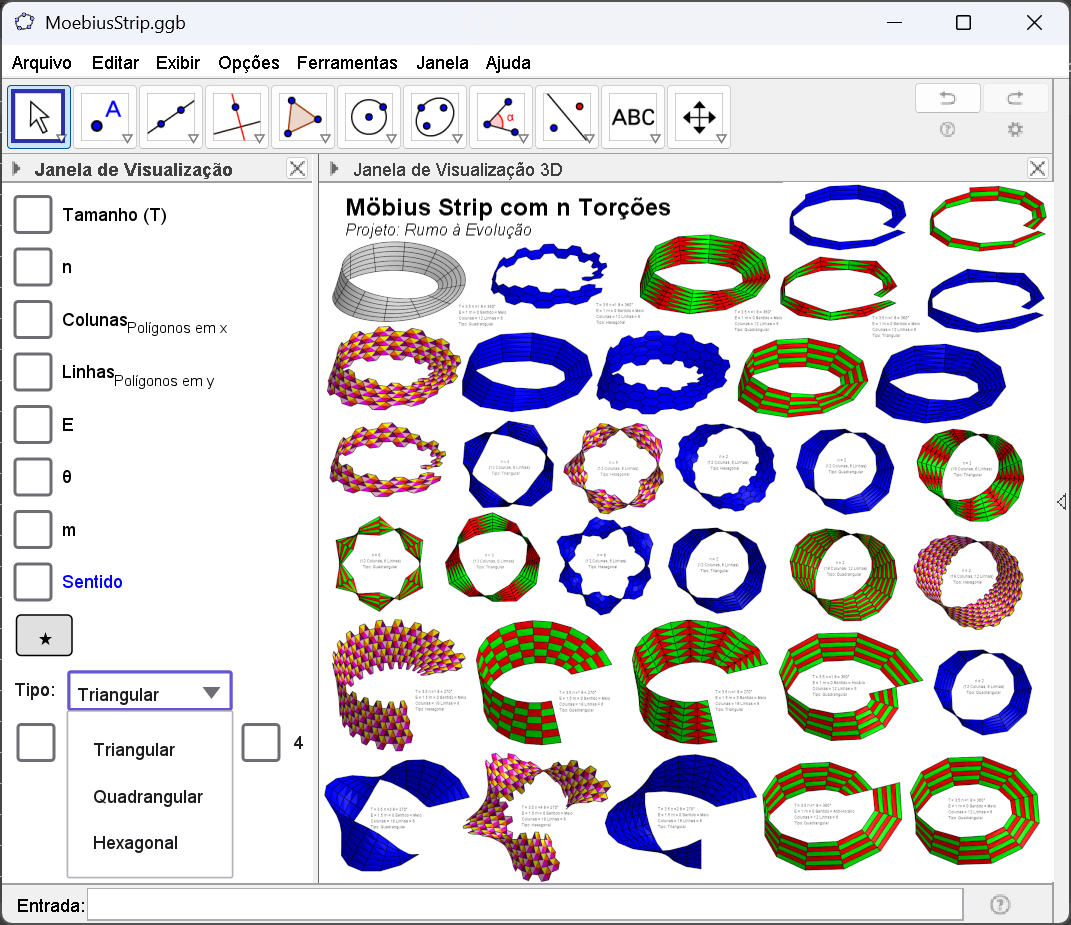The height and width of the screenshot is (925, 1071).
Task: Click the undo arrow button
Action: 946,98
